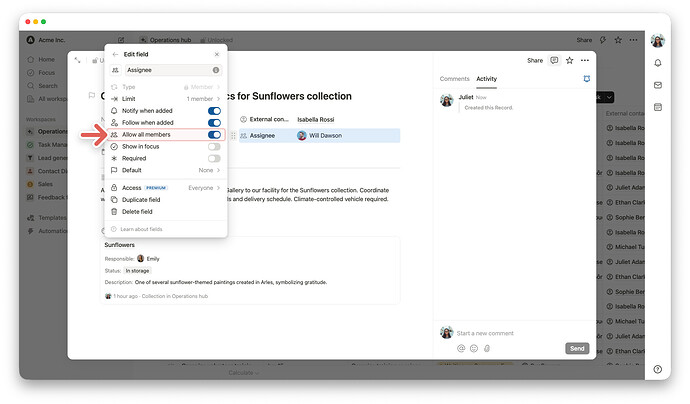This screenshot has height=404, width=690.
Task: Click the info icon in the Assignee name box
Action: [x=216, y=70]
